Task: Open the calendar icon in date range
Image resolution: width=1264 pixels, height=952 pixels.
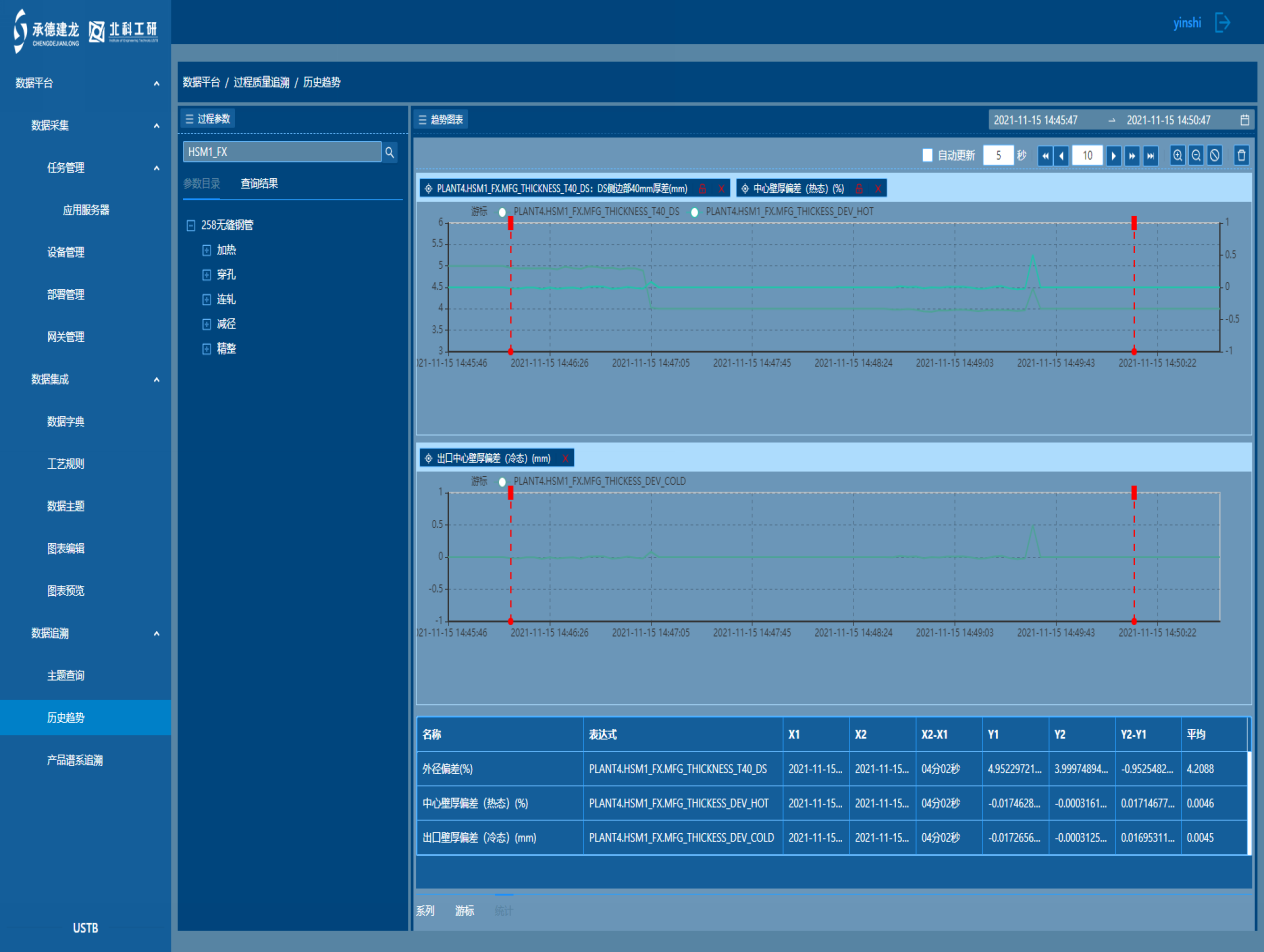Action: (x=1244, y=120)
